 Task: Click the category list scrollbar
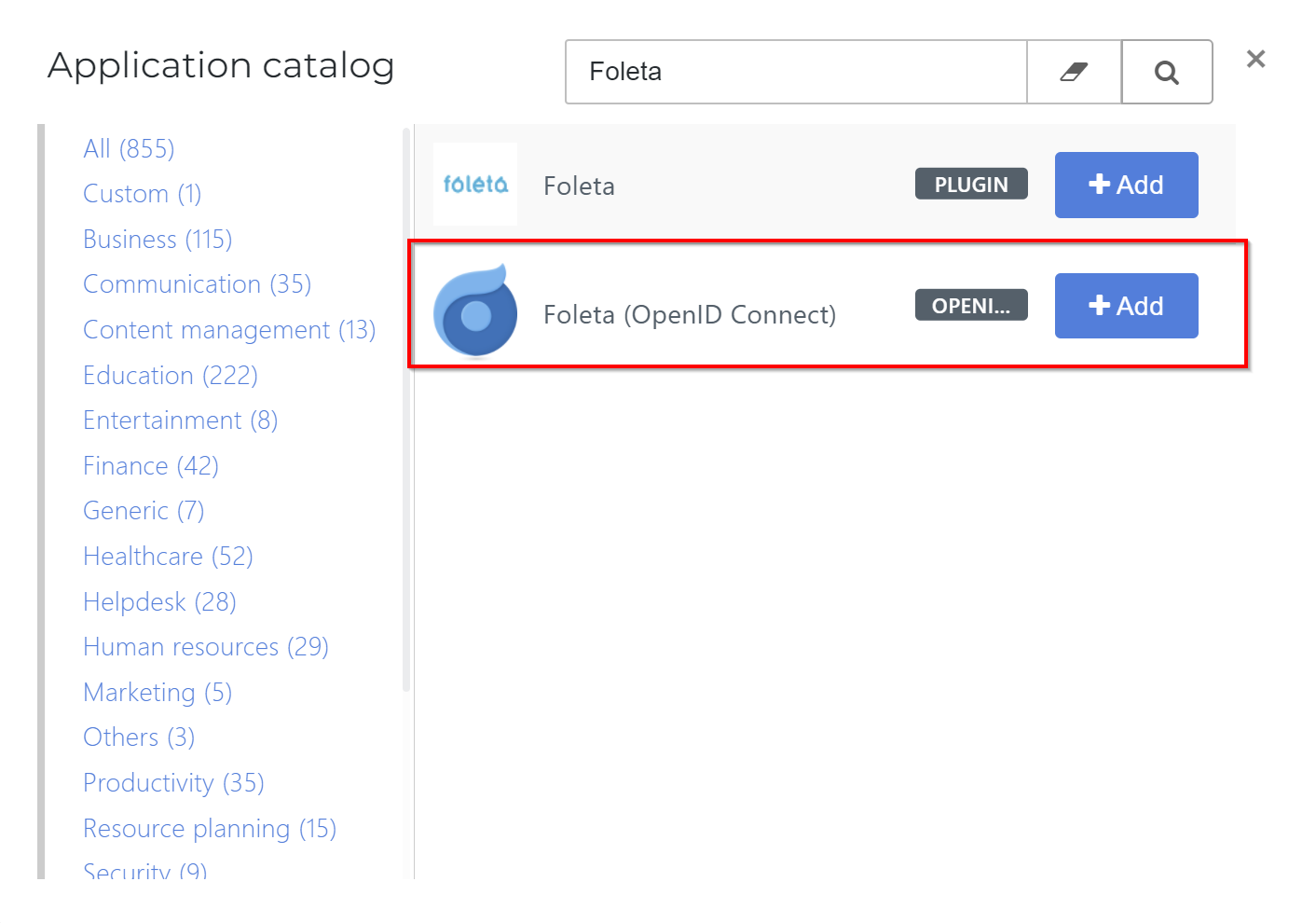(x=406, y=410)
